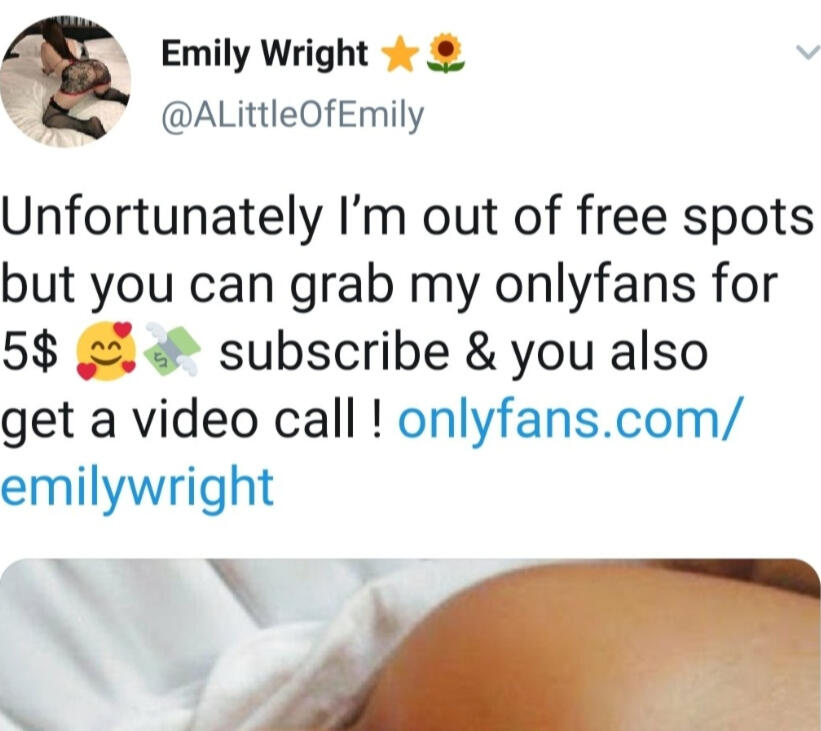Click the smiling face with hearts emoji
The height and width of the screenshot is (731, 821).
[x=107, y=351]
